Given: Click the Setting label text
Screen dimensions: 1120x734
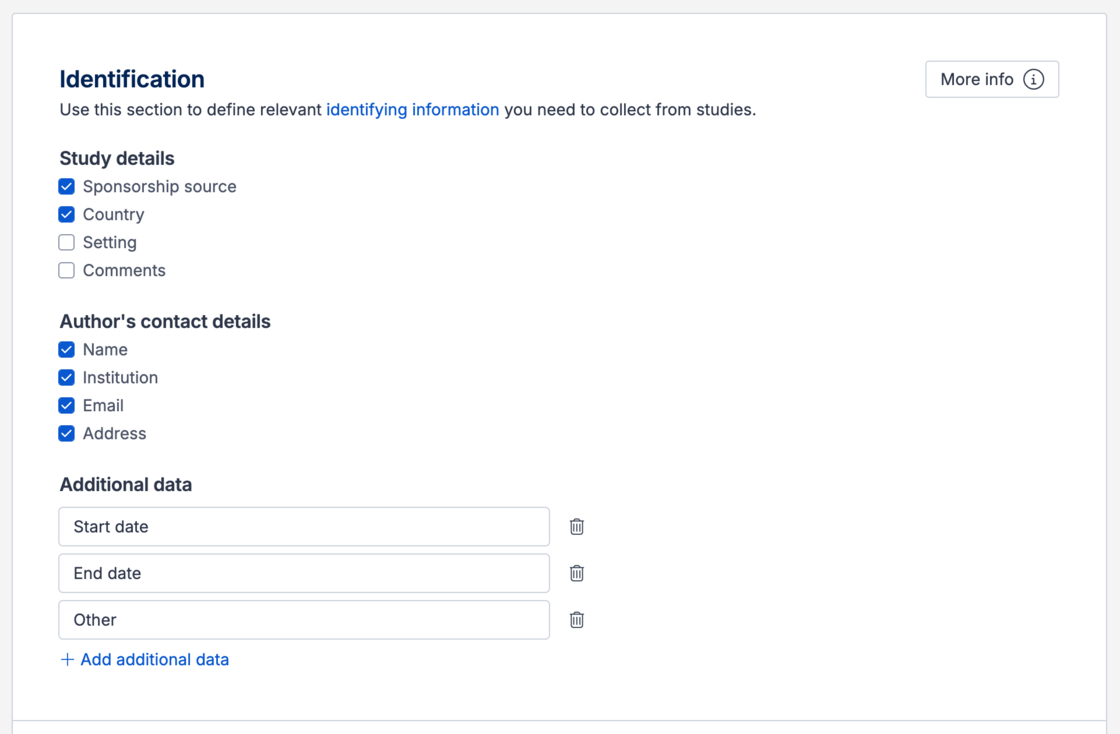Looking at the screenshot, I should point(109,243).
